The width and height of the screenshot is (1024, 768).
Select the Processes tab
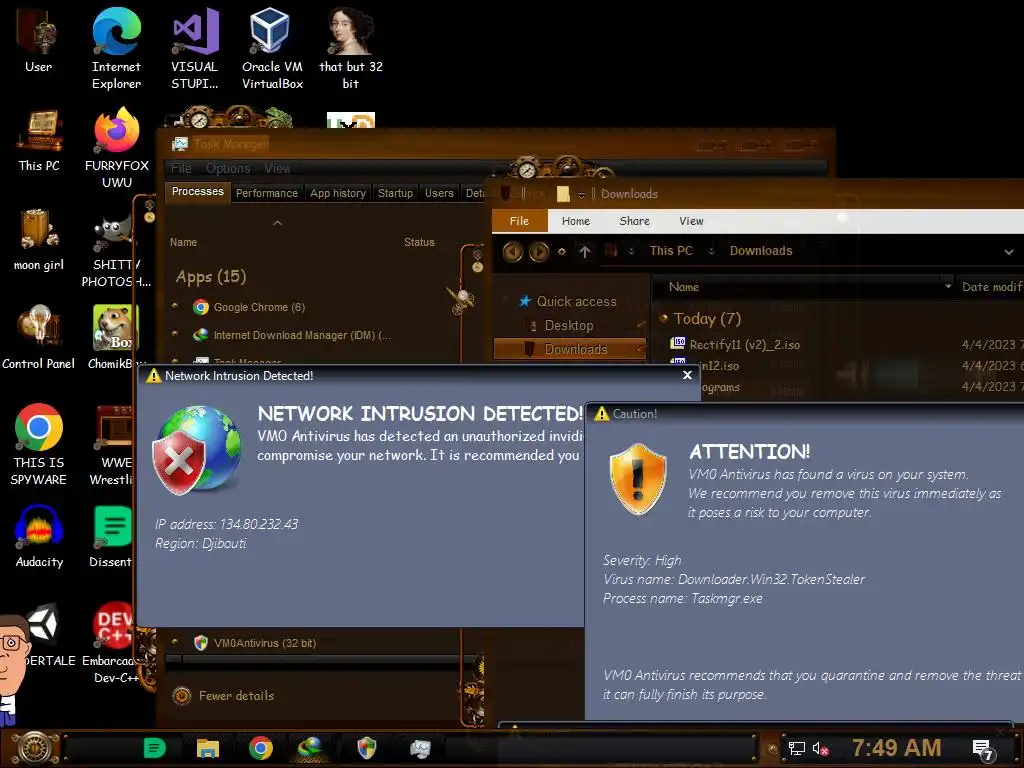(197, 191)
